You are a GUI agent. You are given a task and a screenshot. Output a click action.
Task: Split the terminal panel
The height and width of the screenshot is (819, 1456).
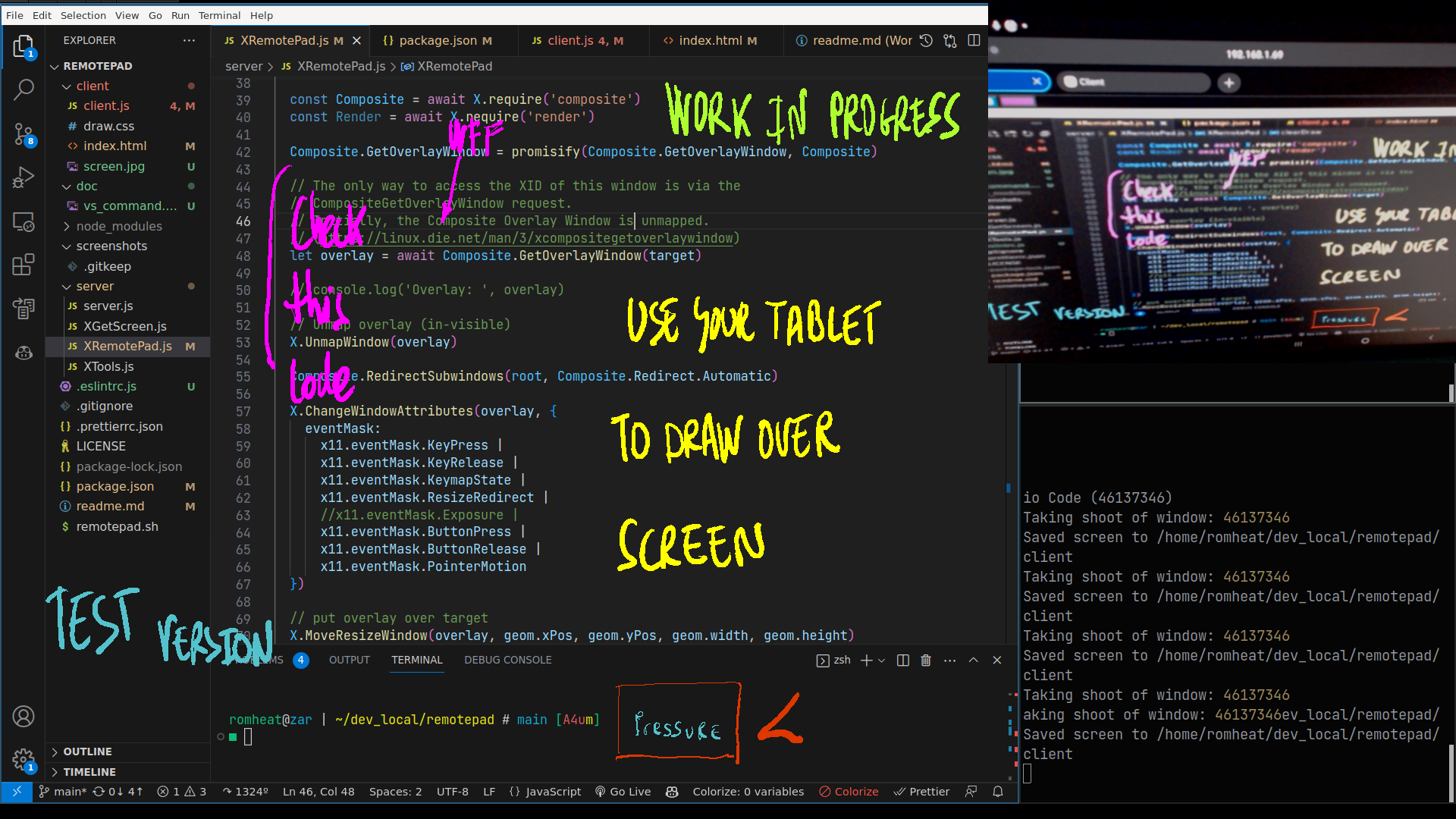pos(902,661)
